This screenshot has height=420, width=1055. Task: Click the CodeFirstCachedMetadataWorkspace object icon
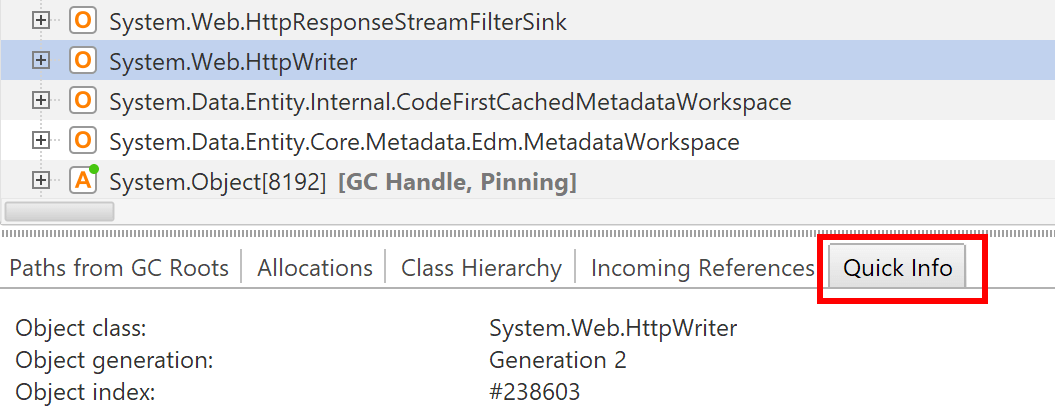click(83, 101)
